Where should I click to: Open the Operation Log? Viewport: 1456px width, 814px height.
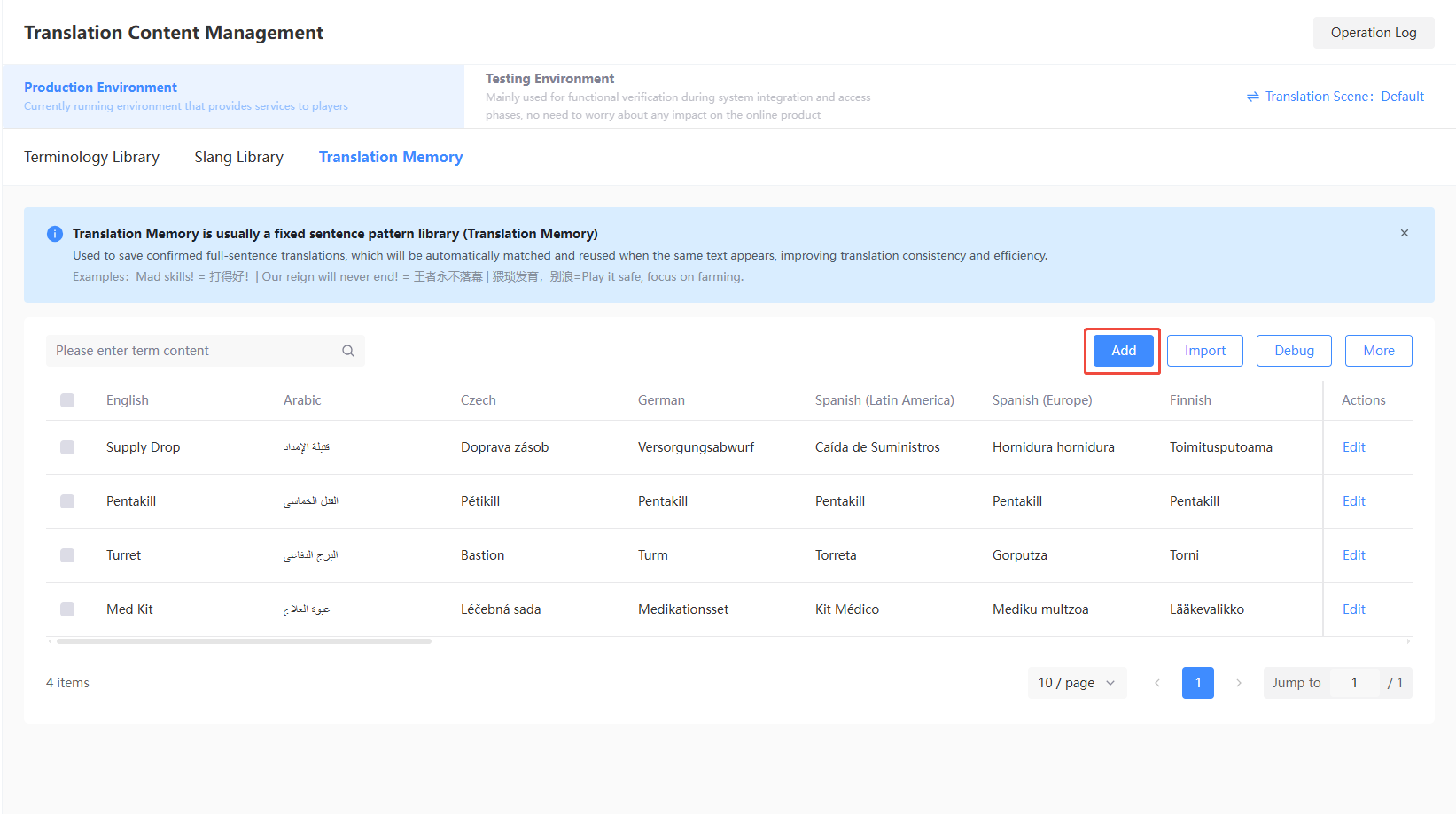pos(1374,33)
